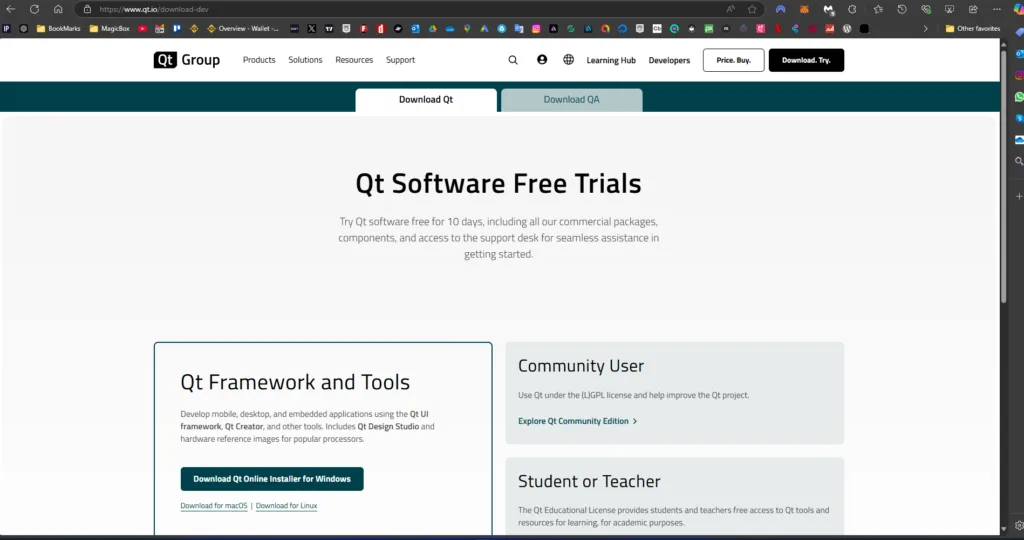Open the Products menu

(259, 59)
